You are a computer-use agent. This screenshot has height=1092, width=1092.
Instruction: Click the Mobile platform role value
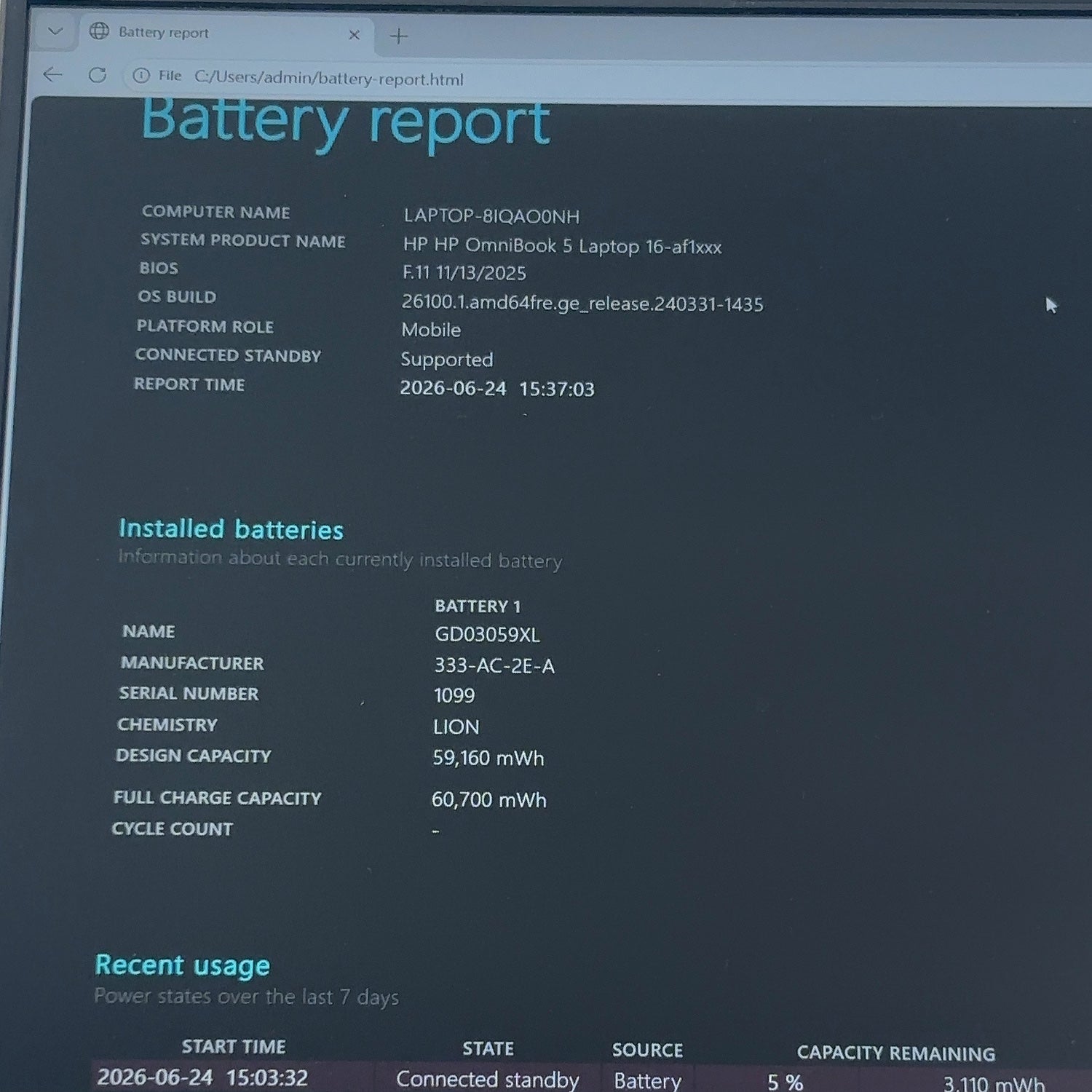431,330
